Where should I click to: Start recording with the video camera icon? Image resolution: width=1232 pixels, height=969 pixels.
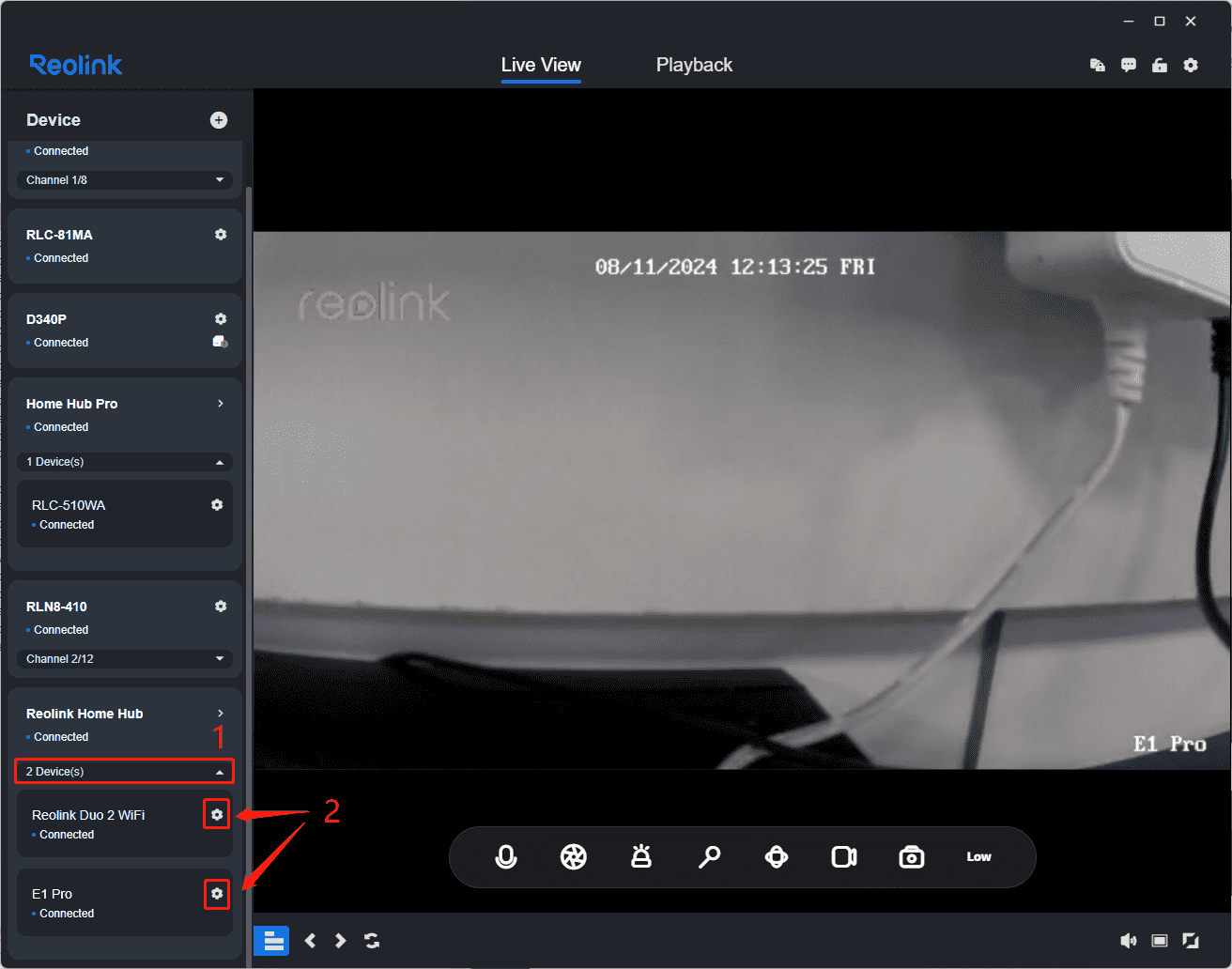coord(844,856)
